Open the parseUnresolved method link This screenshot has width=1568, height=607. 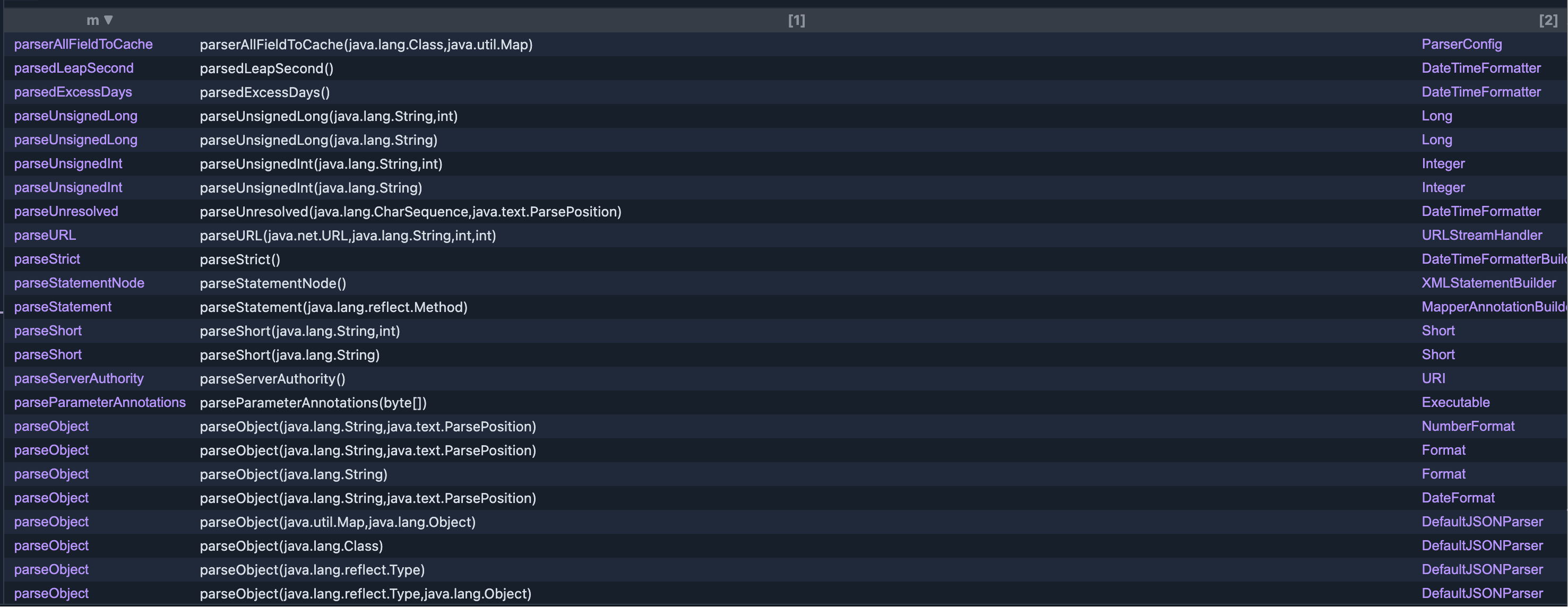66,211
